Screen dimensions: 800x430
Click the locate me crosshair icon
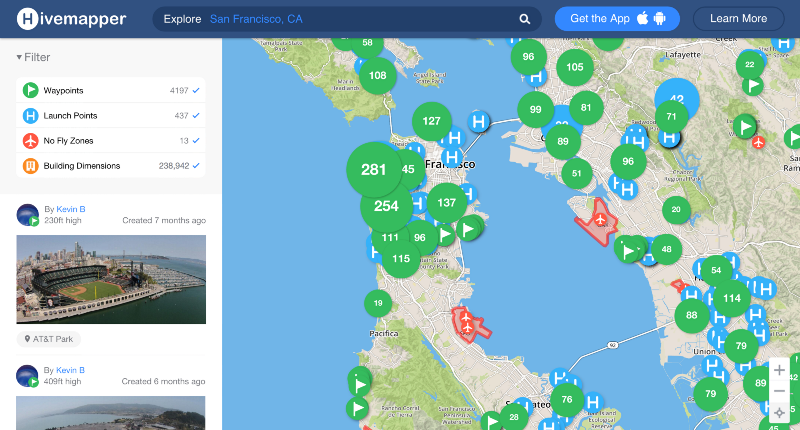779,412
